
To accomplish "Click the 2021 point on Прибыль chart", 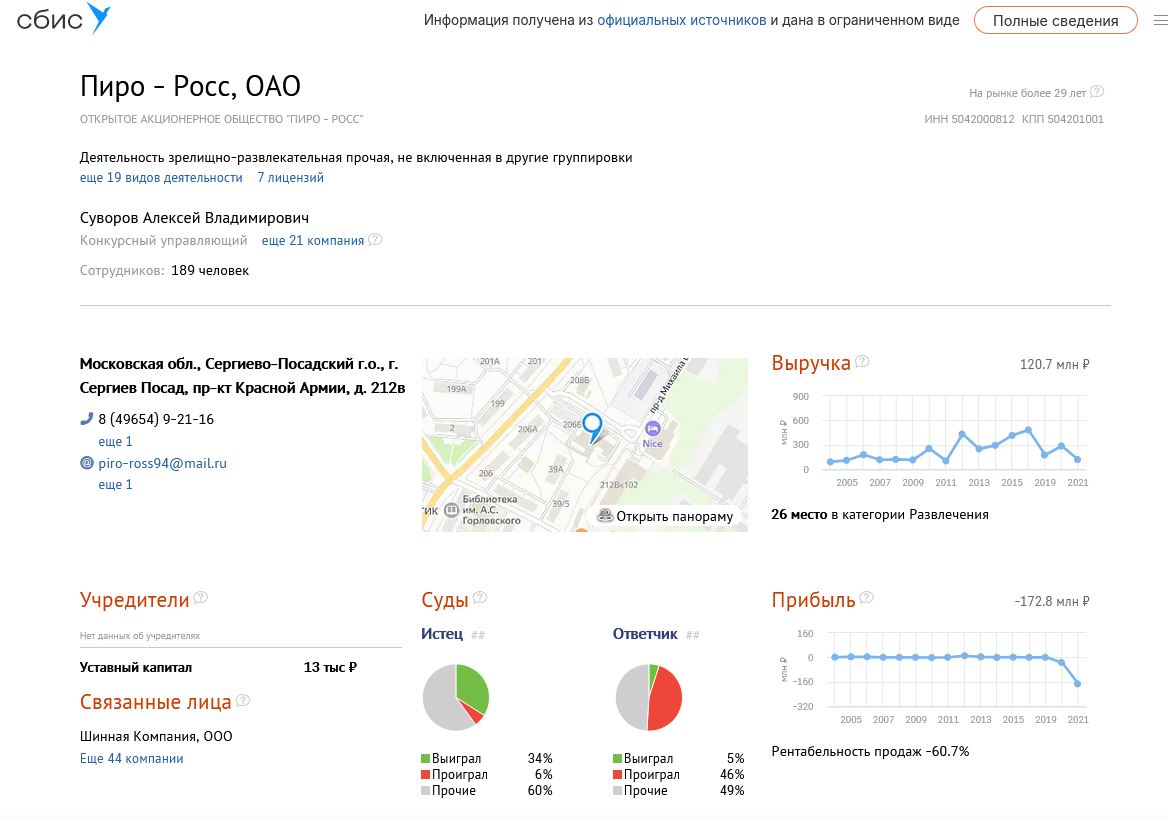I will point(1077,683).
